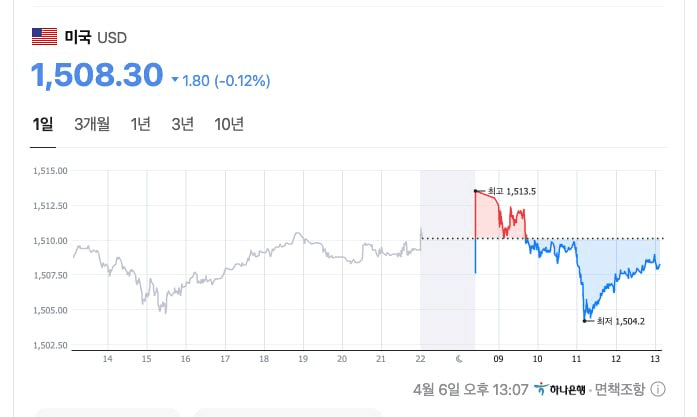Viewport: 697px width, 417px height.
Task: Click the 1,508.30 exchange rate value
Action: tap(96, 75)
